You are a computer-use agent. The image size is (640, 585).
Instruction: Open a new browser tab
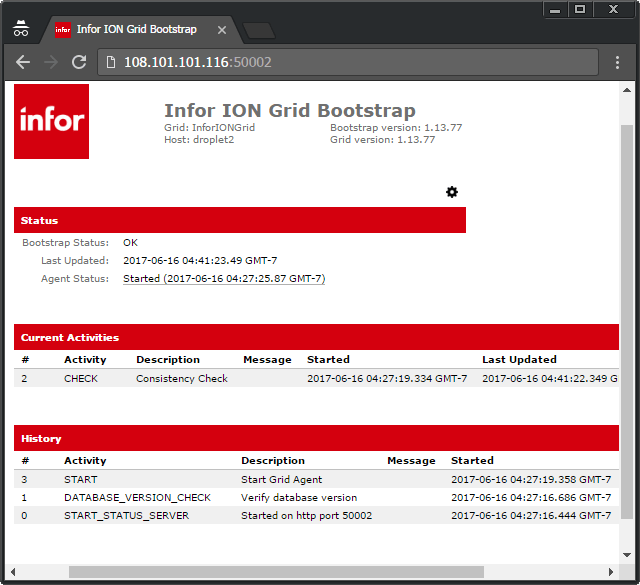pos(258,30)
